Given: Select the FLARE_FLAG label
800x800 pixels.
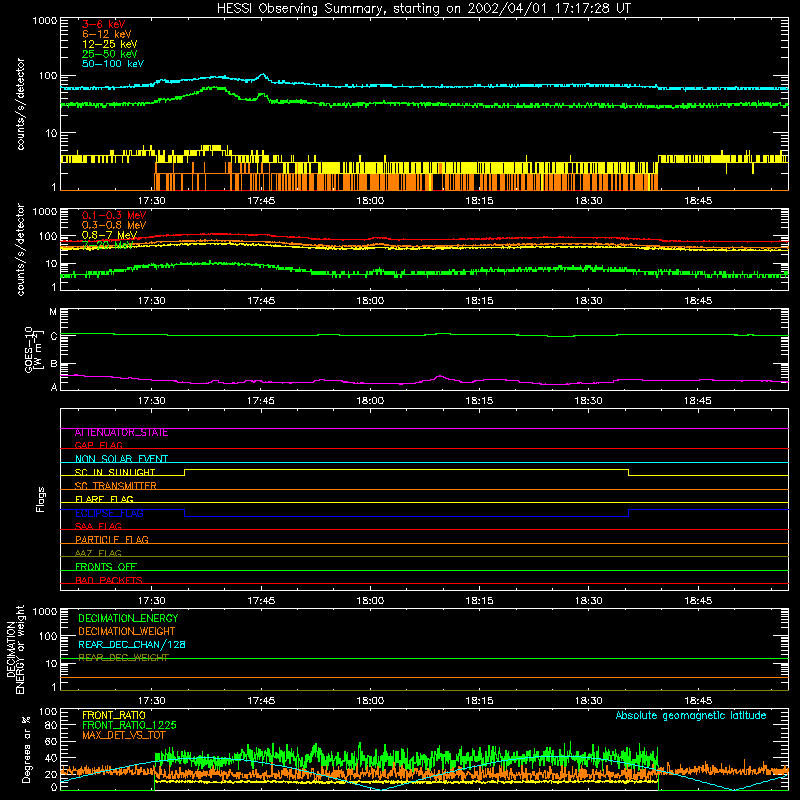Looking at the screenshot, I should point(104,499).
